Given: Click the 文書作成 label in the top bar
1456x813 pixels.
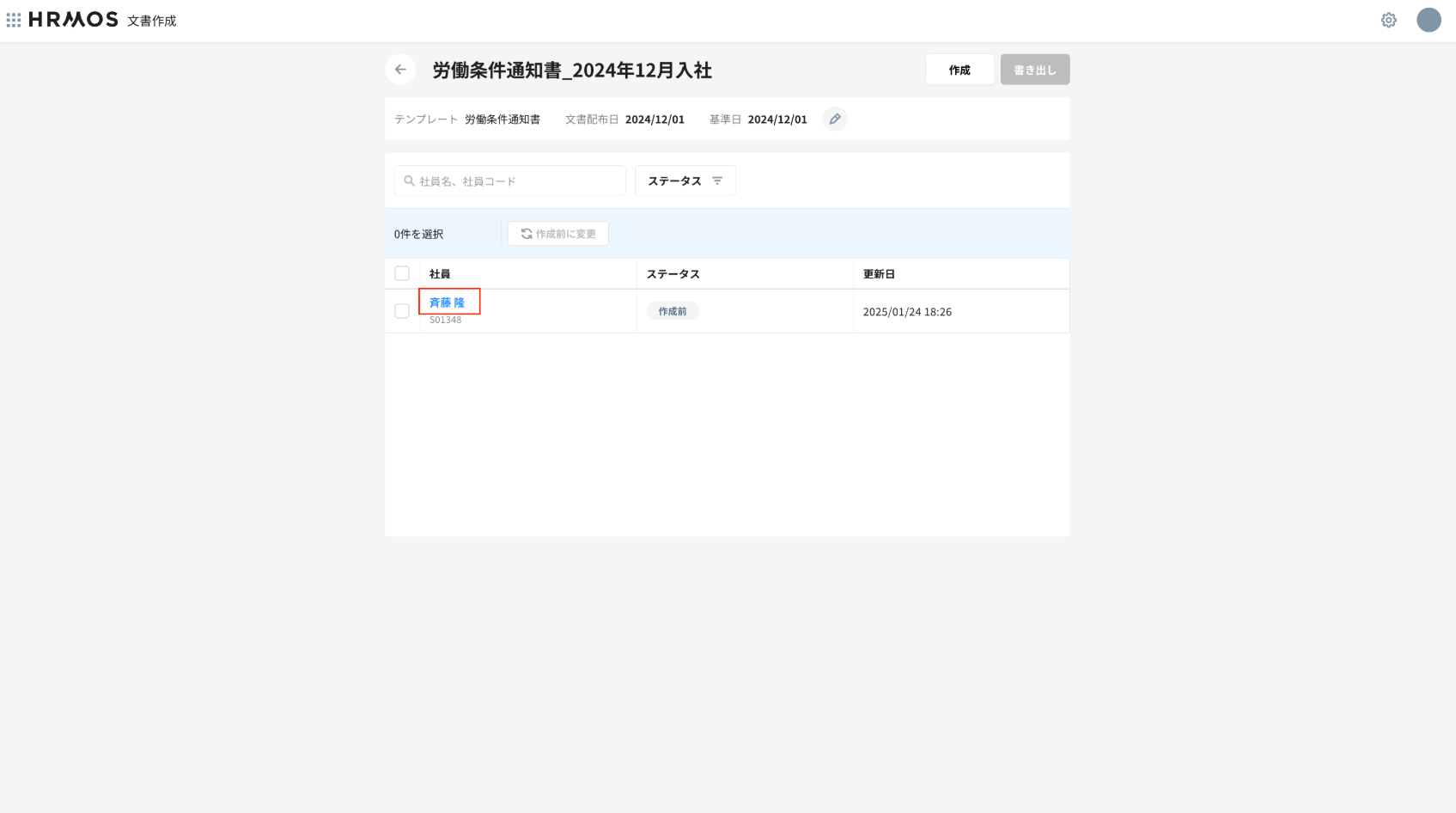Looking at the screenshot, I should [x=151, y=21].
